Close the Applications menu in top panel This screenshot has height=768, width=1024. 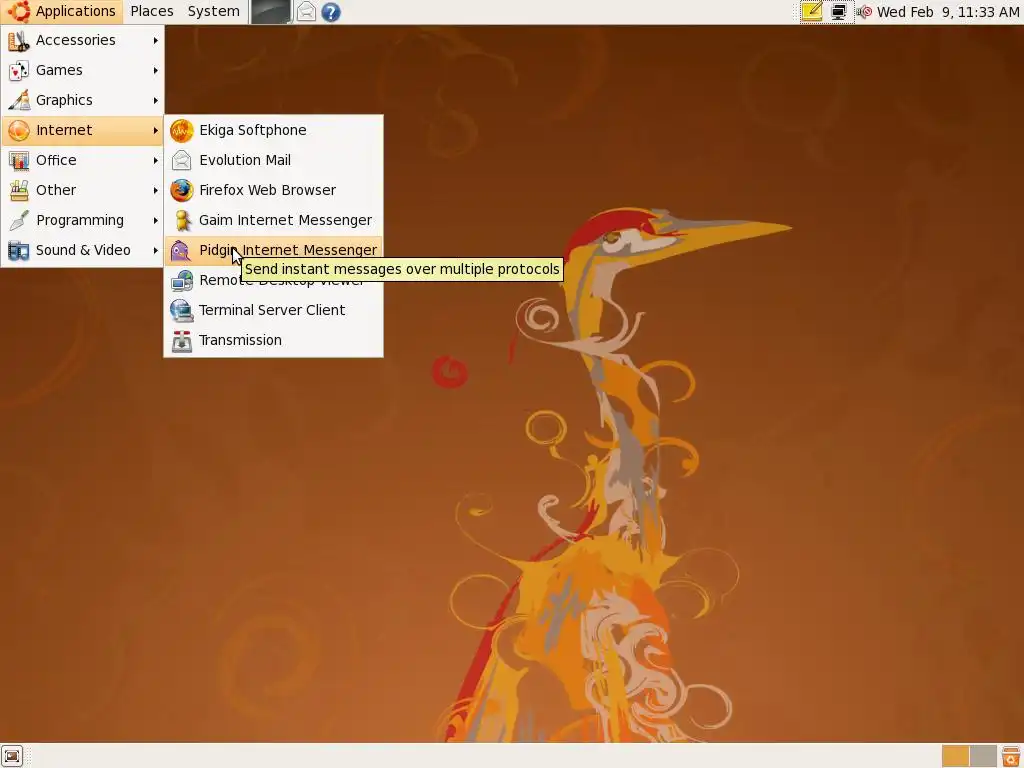[x=62, y=12]
